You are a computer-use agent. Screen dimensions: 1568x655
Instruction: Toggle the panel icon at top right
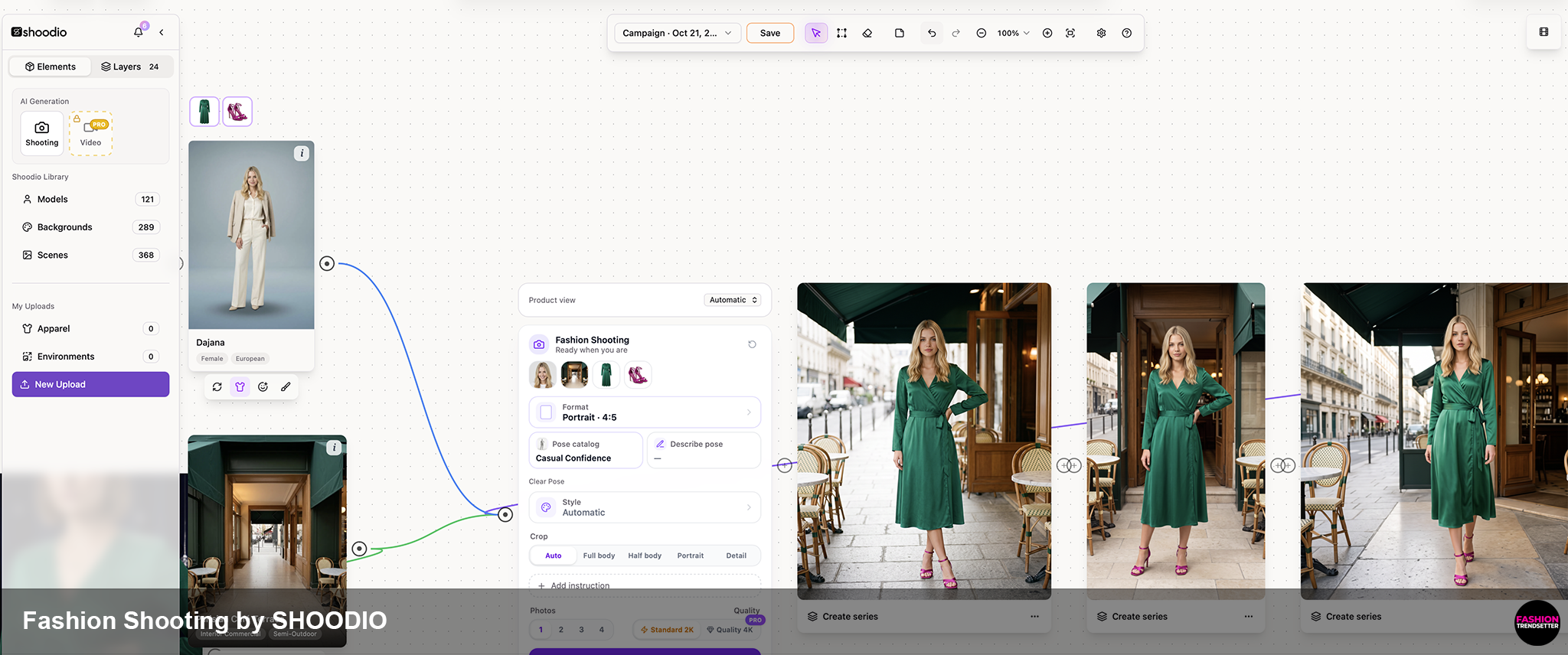coord(1543,32)
